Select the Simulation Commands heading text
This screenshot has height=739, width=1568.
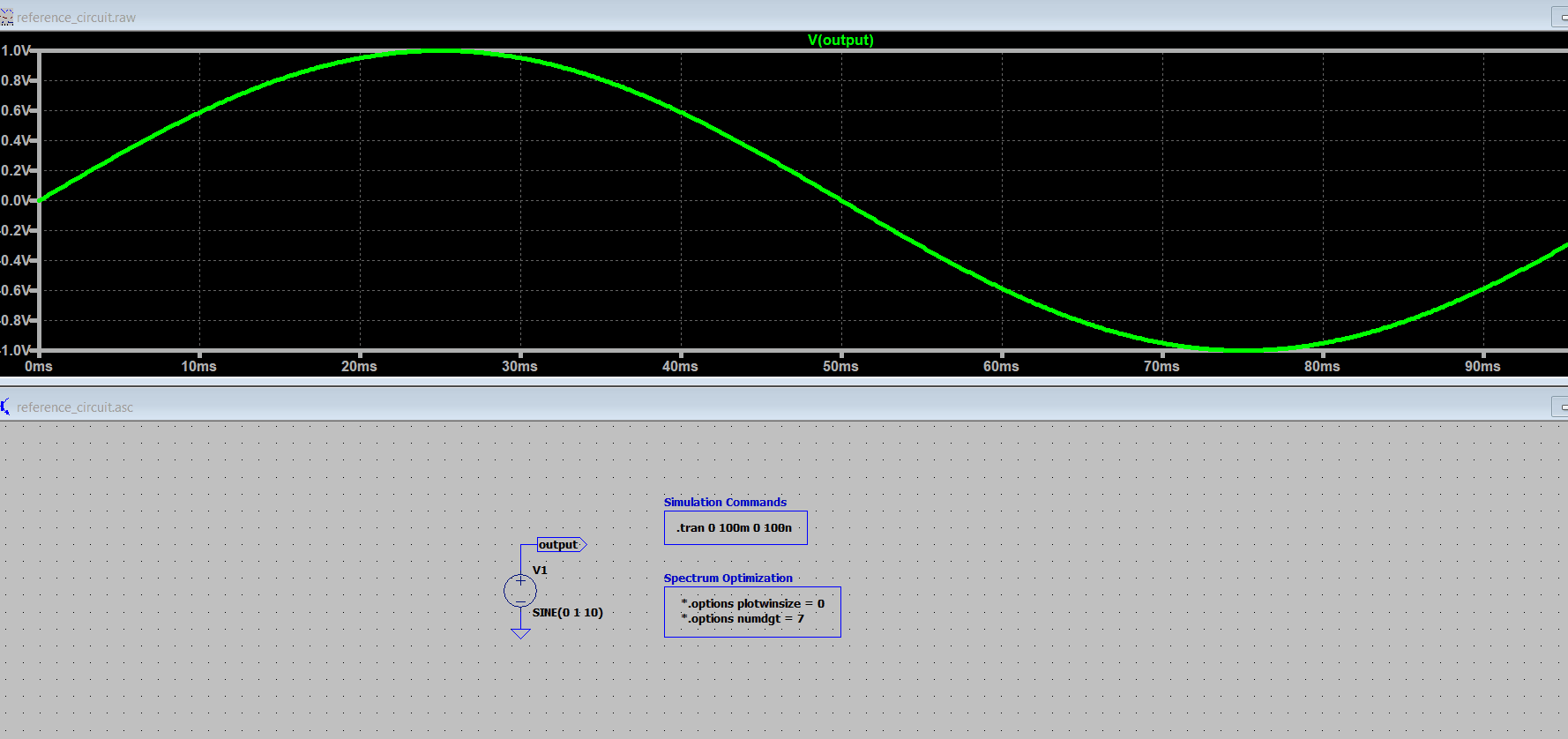pyautogui.click(x=724, y=503)
